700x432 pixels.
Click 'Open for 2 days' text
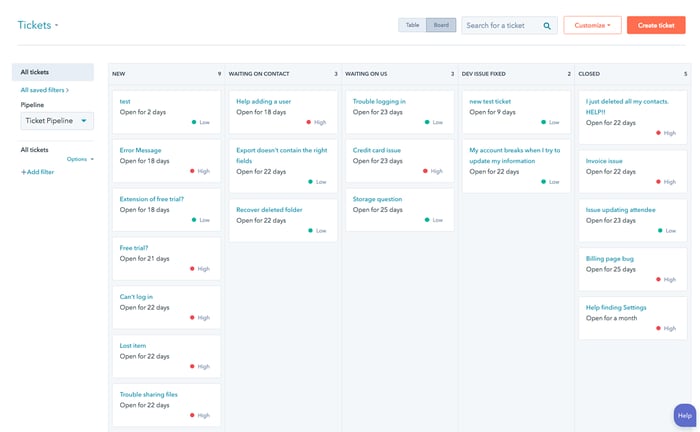[143, 112]
